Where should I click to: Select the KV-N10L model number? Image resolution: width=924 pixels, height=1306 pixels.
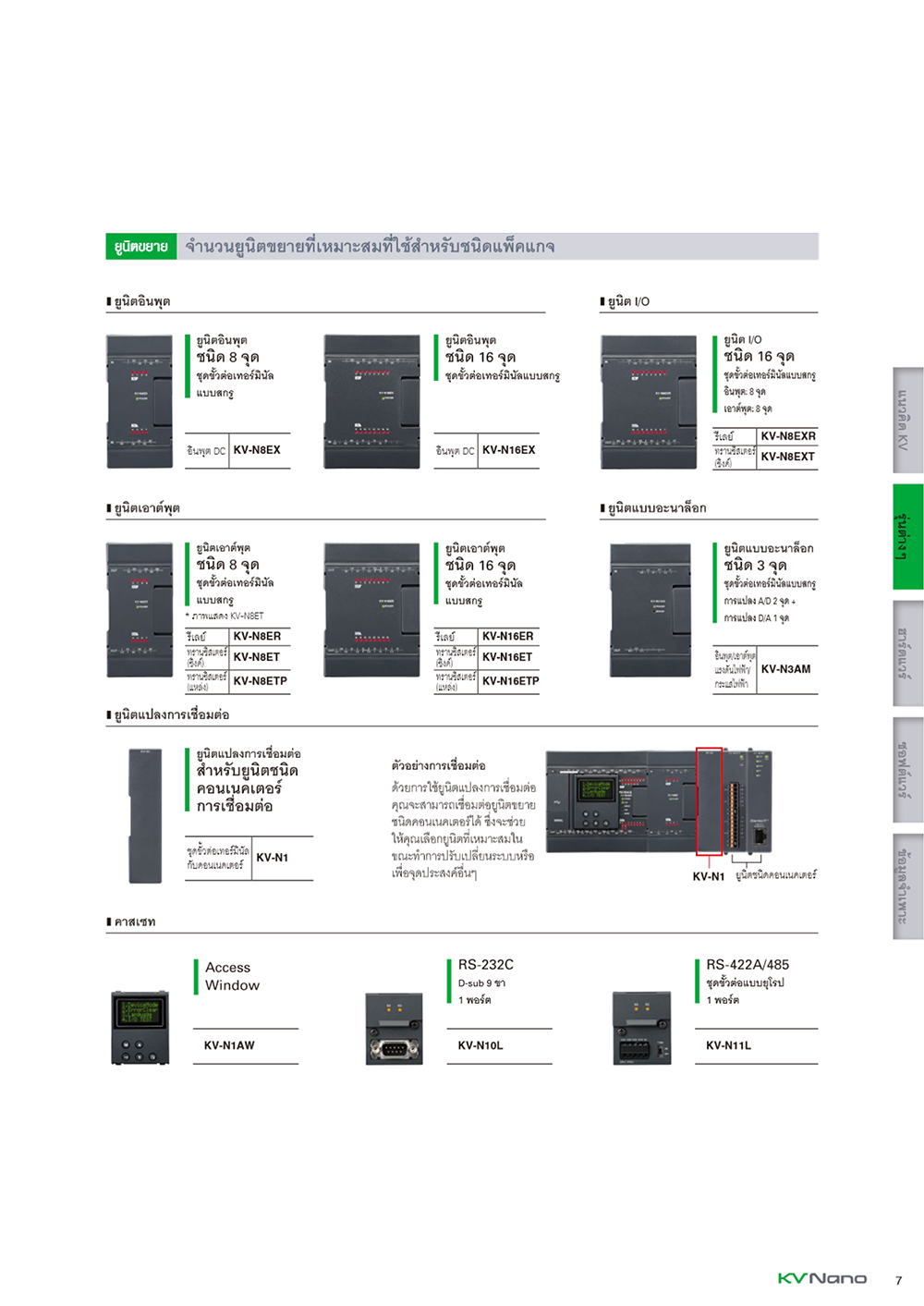click(x=480, y=1045)
